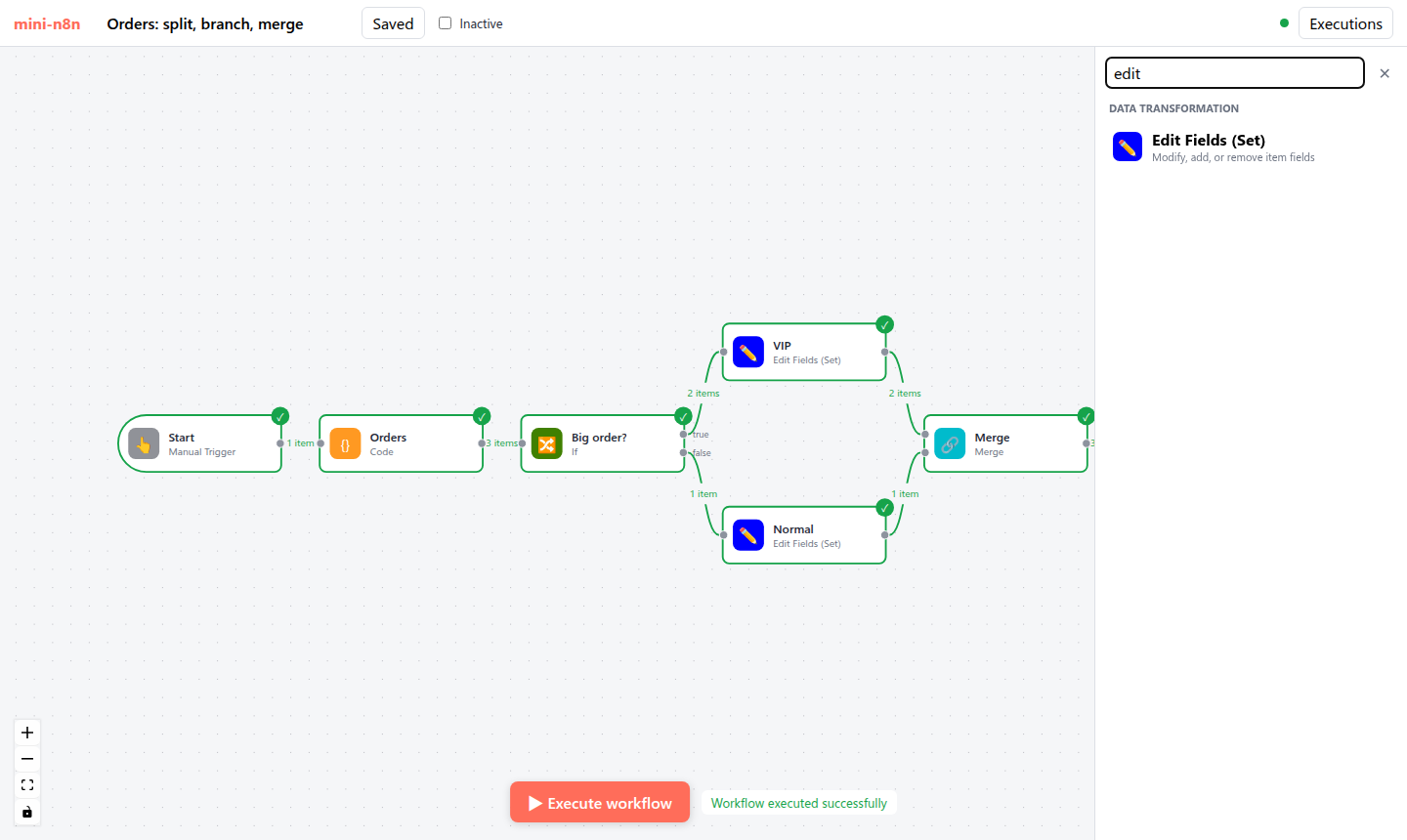Click the Start manual trigger hand icon
The image size is (1407, 840).
144,443
